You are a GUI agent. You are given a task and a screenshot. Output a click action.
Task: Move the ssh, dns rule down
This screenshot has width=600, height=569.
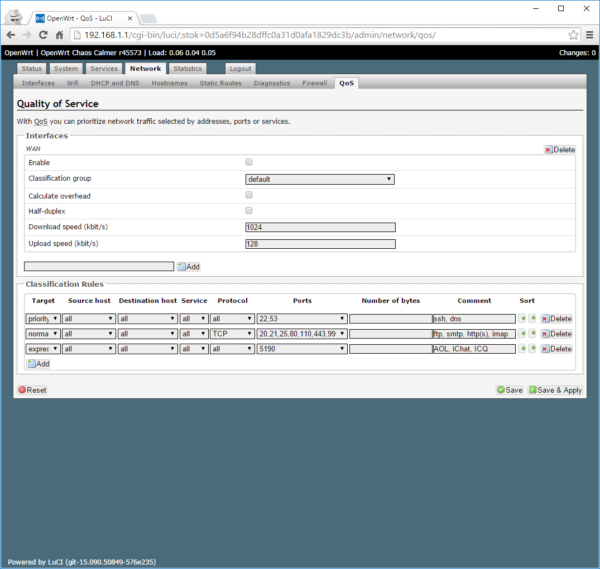click(x=532, y=319)
